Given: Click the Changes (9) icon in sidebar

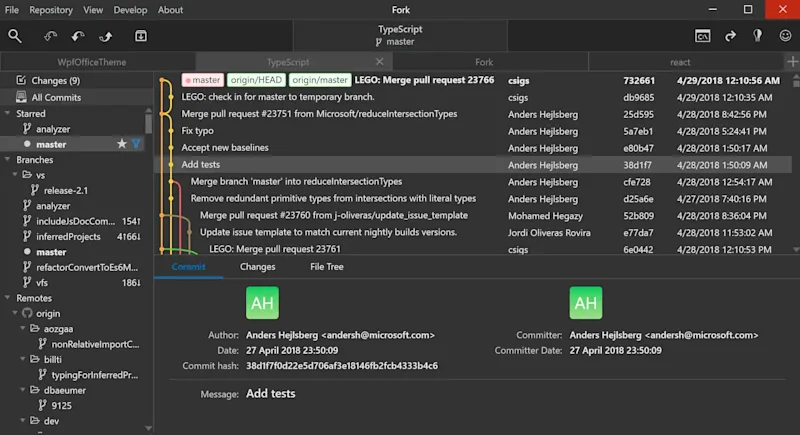Looking at the screenshot, I should (21, 80).
